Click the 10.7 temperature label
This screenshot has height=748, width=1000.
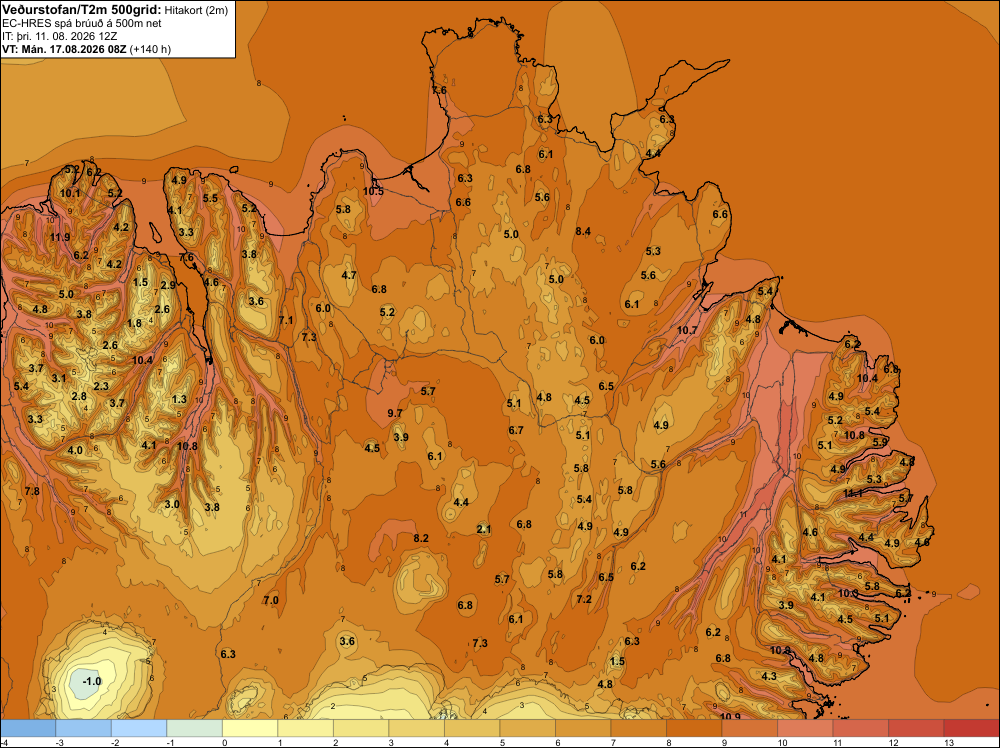click(x=687, y=330)
